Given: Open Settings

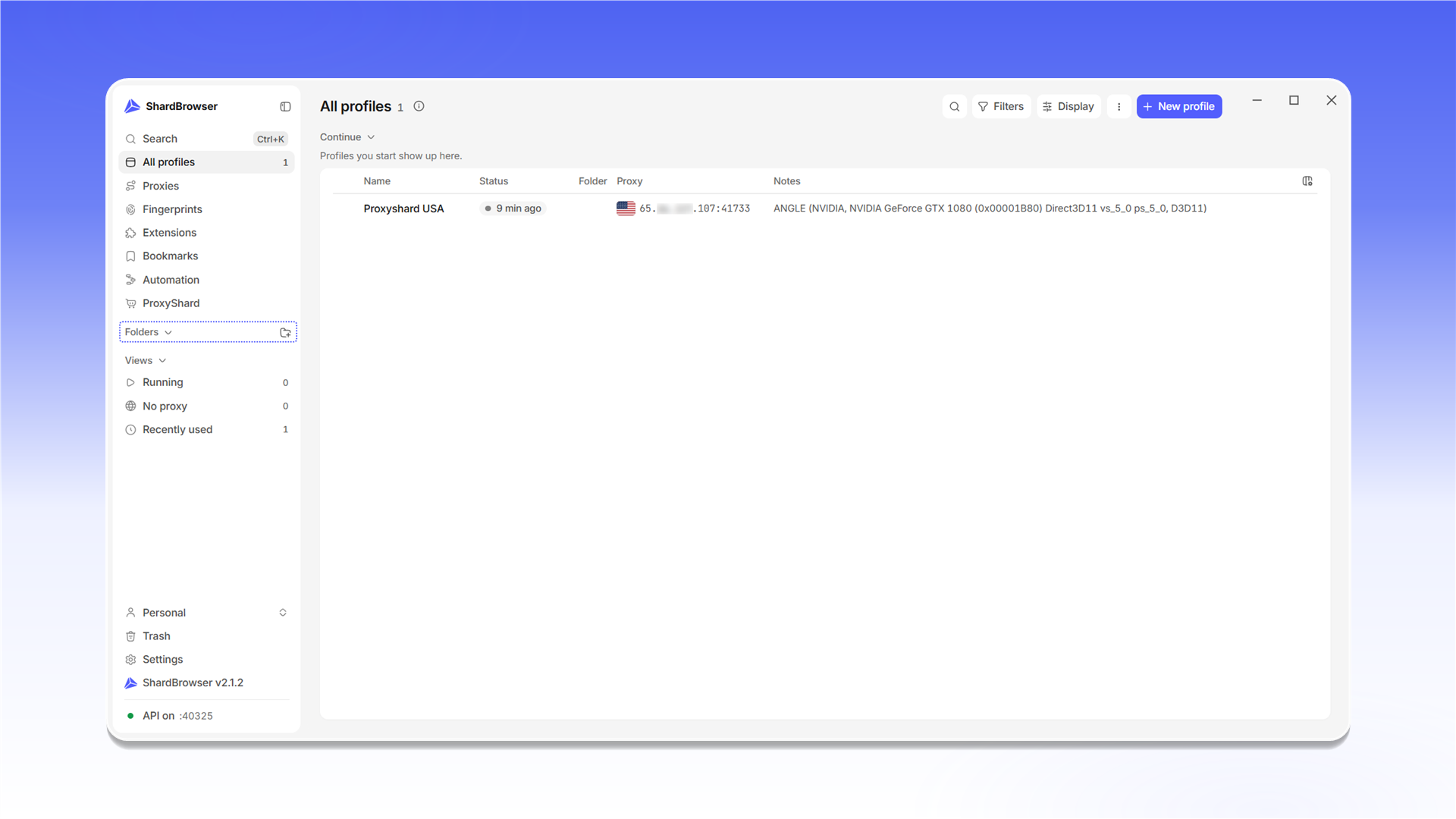Looking at the screenshot, I should pos(206,660).
